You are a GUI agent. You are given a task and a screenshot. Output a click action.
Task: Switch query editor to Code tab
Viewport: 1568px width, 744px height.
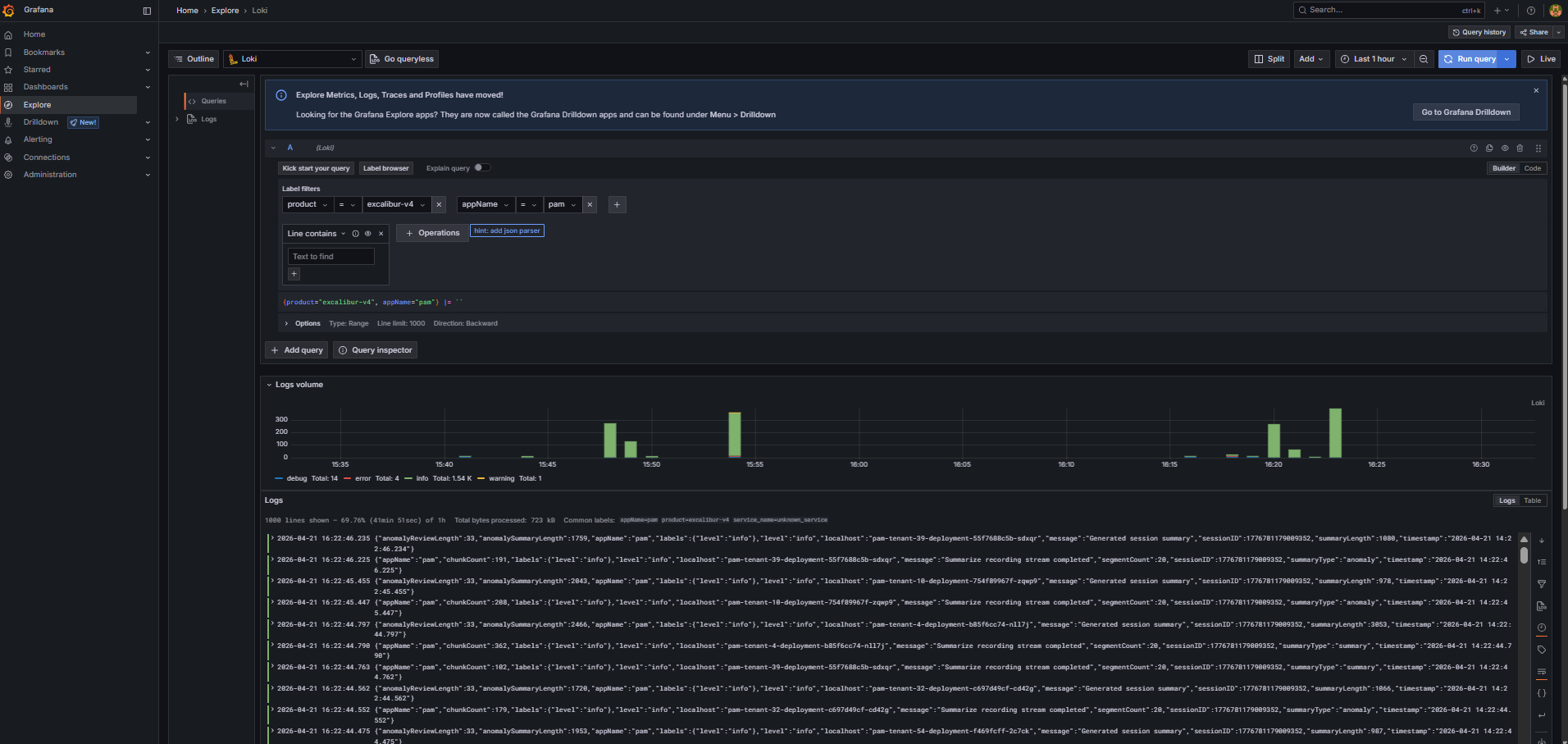click(1533, 167)
